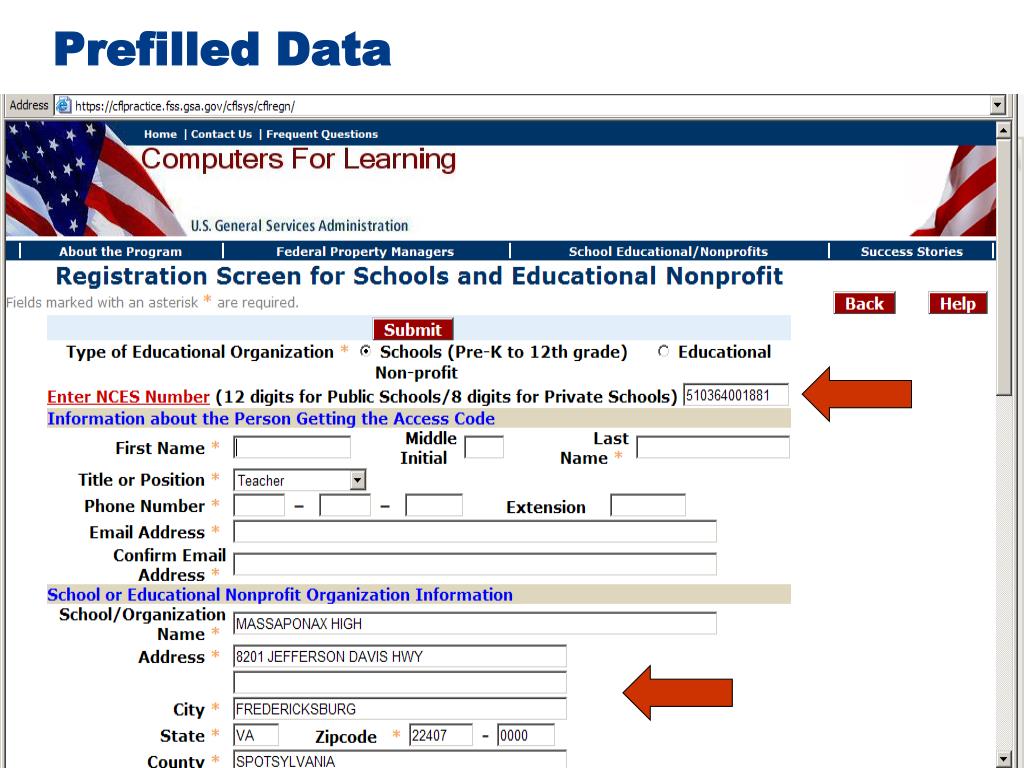1024x768 pixels.
Task: Click the zip extension field showing 0000
Action: point(526,735)
